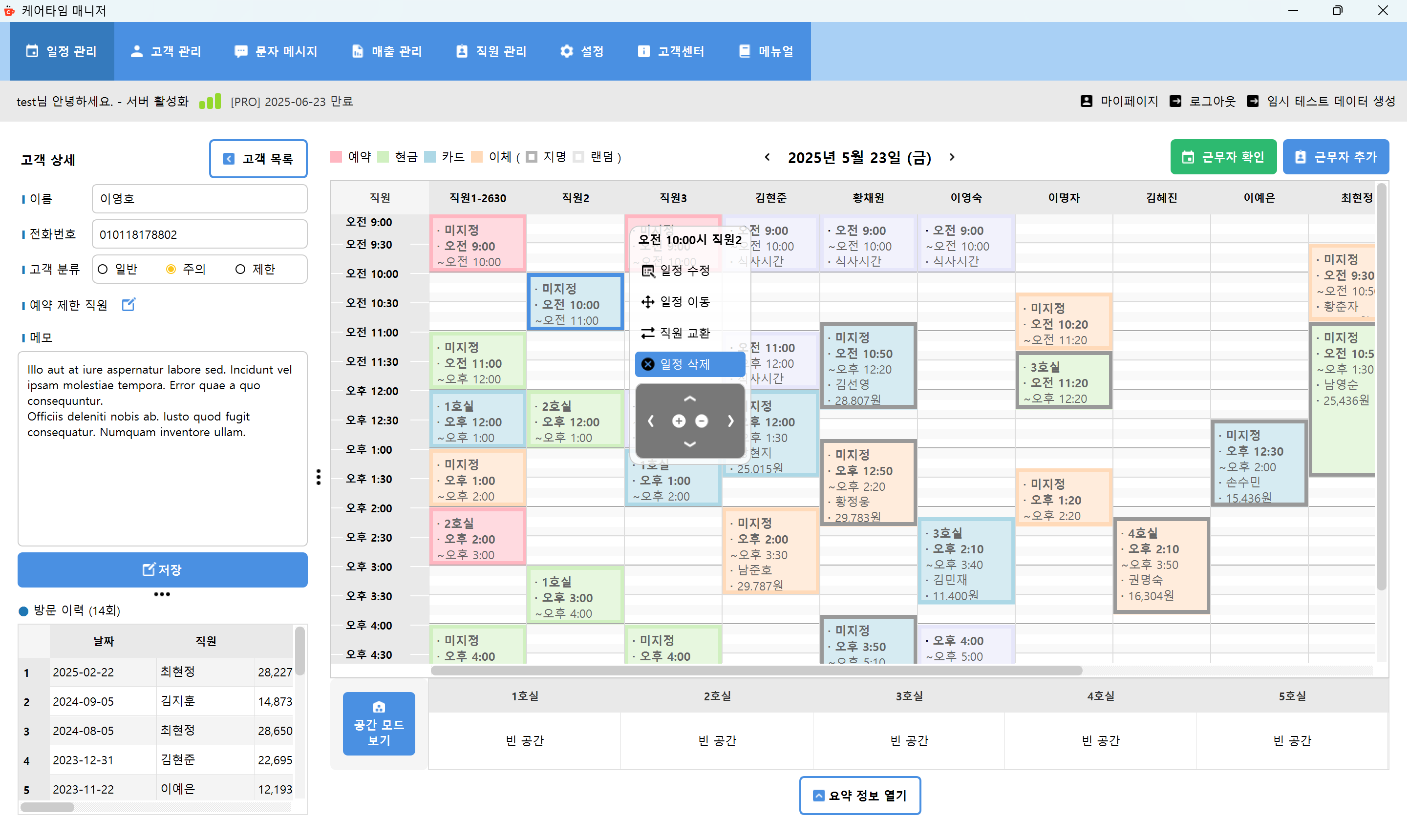Go to the previous day with the left arrow
The height and width of the screenshot is (840, 1409).
tap(767, 157)
